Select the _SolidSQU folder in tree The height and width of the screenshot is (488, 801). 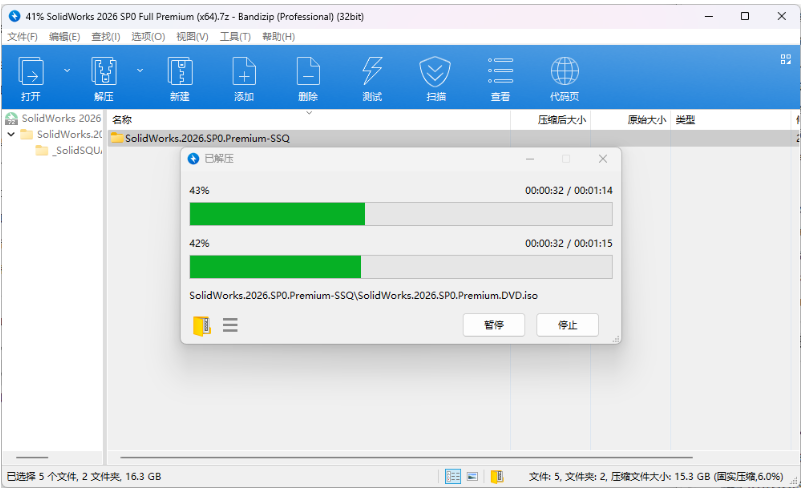69,150
